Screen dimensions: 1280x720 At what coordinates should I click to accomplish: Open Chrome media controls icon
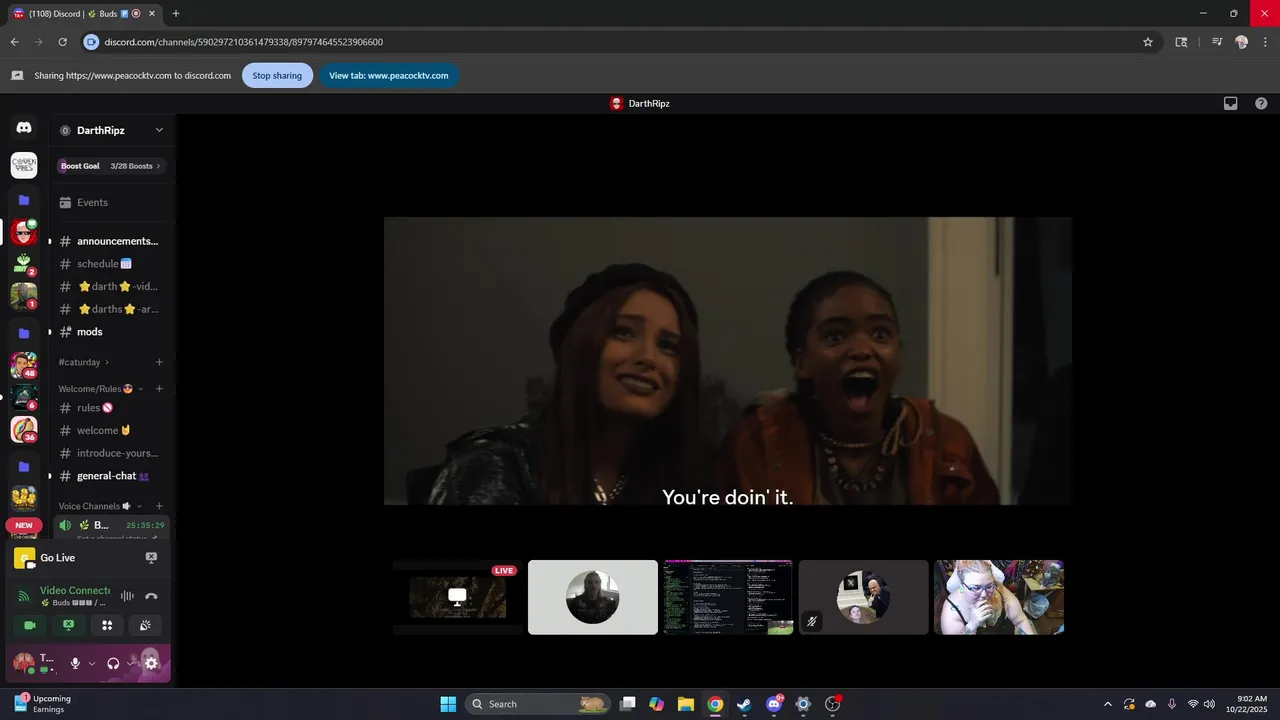1217,42
